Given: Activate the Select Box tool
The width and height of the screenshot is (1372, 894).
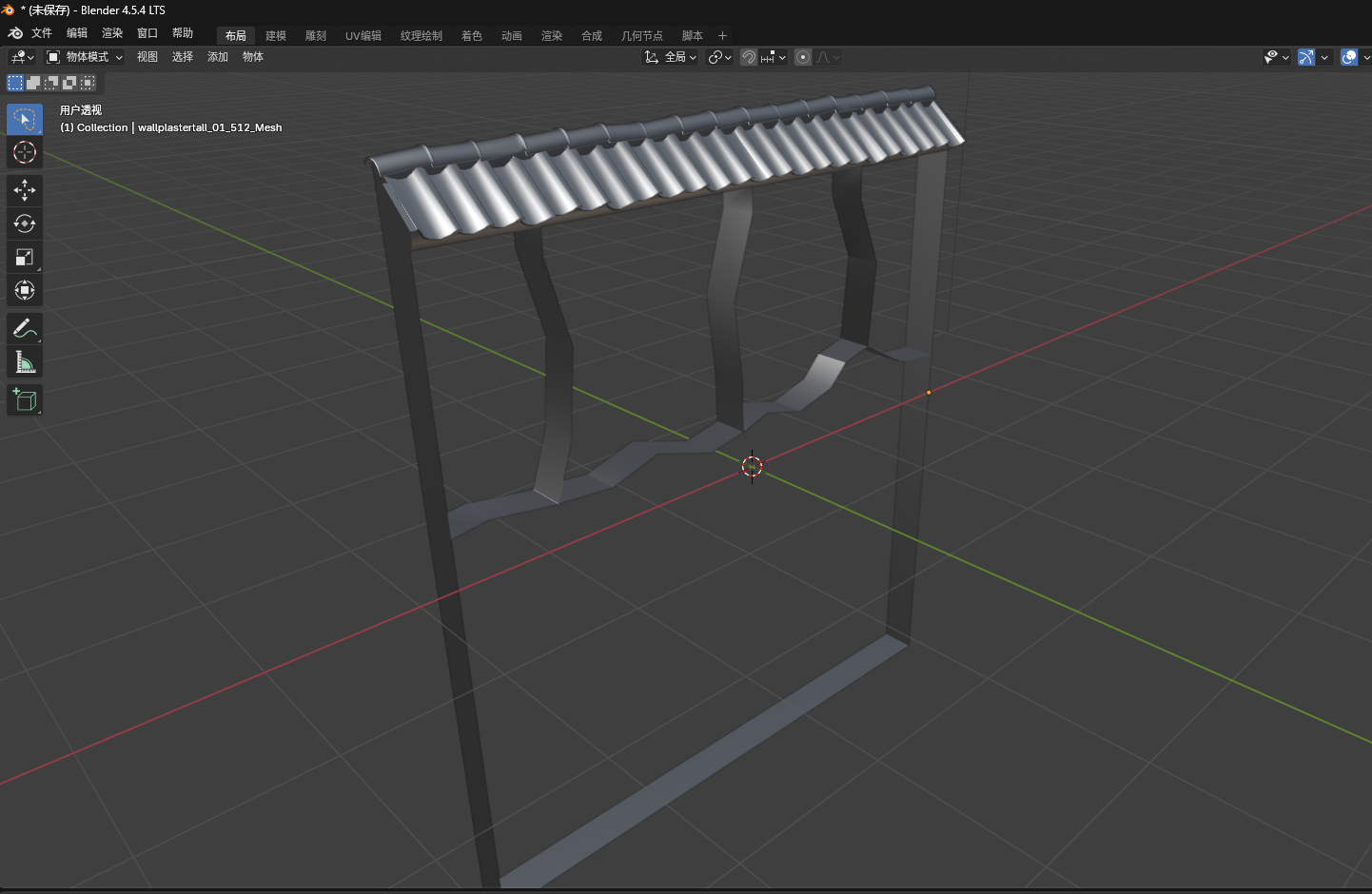Looking at the screenshot, I should [x=25, y=119].
